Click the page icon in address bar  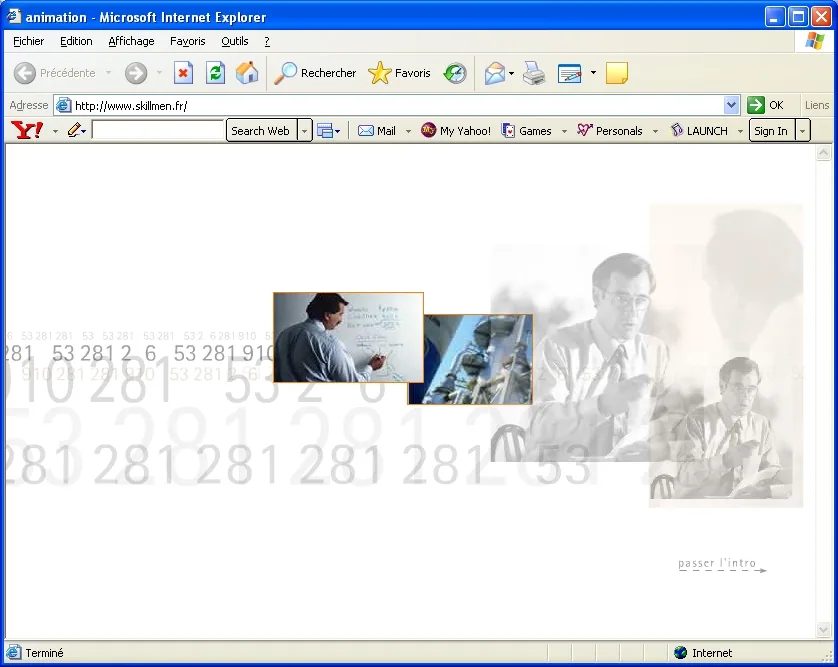(63, 105)
